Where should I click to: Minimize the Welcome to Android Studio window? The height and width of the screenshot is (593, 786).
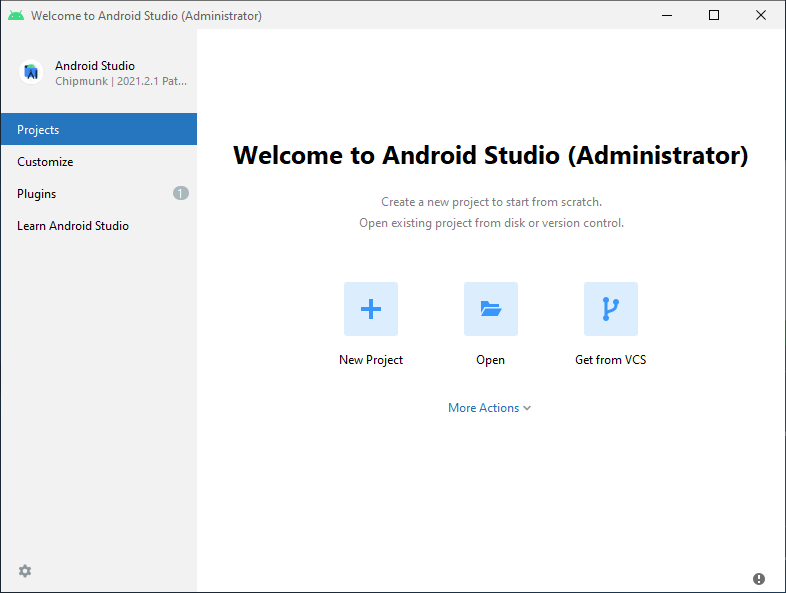pos(667,15)
